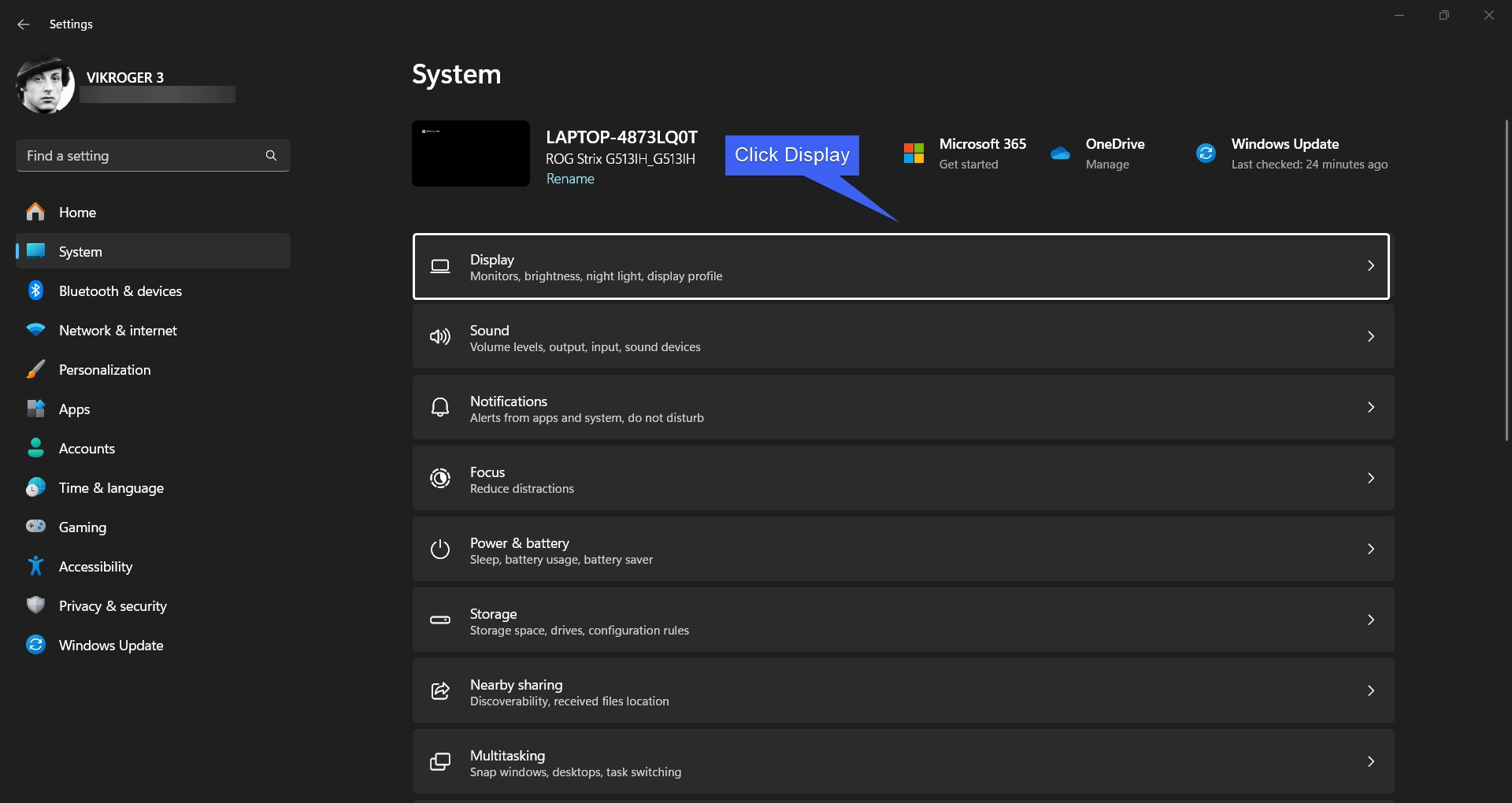Open Power & battery chevron arrow
The image size is (1512, 803).
coord(1370,550)
